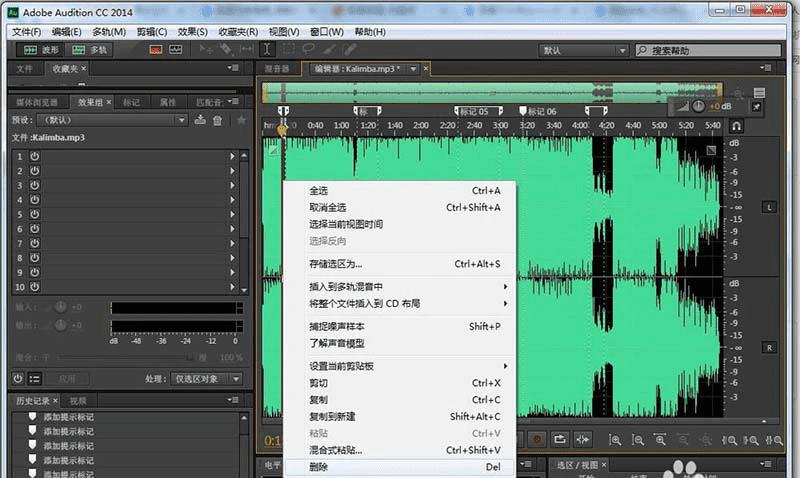Viewport: 800px width, 478px height.
Task: Expand the 处理 仅选区对象 dropdown
Action: coord(207,379)
